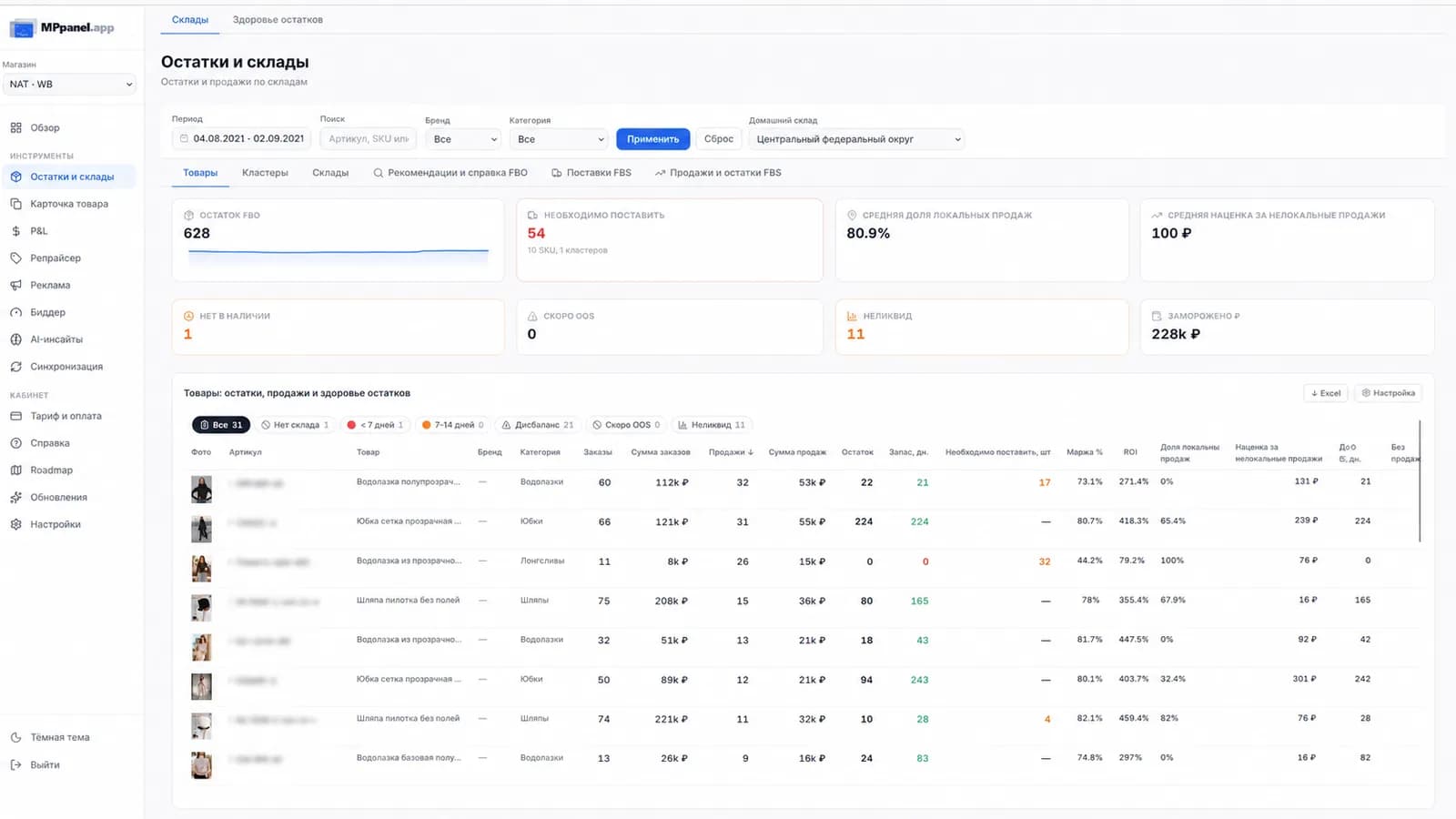Screen dimensions: 1456x819
Task: Click the table's vertical scrollbar
Action: [1420, 480]
